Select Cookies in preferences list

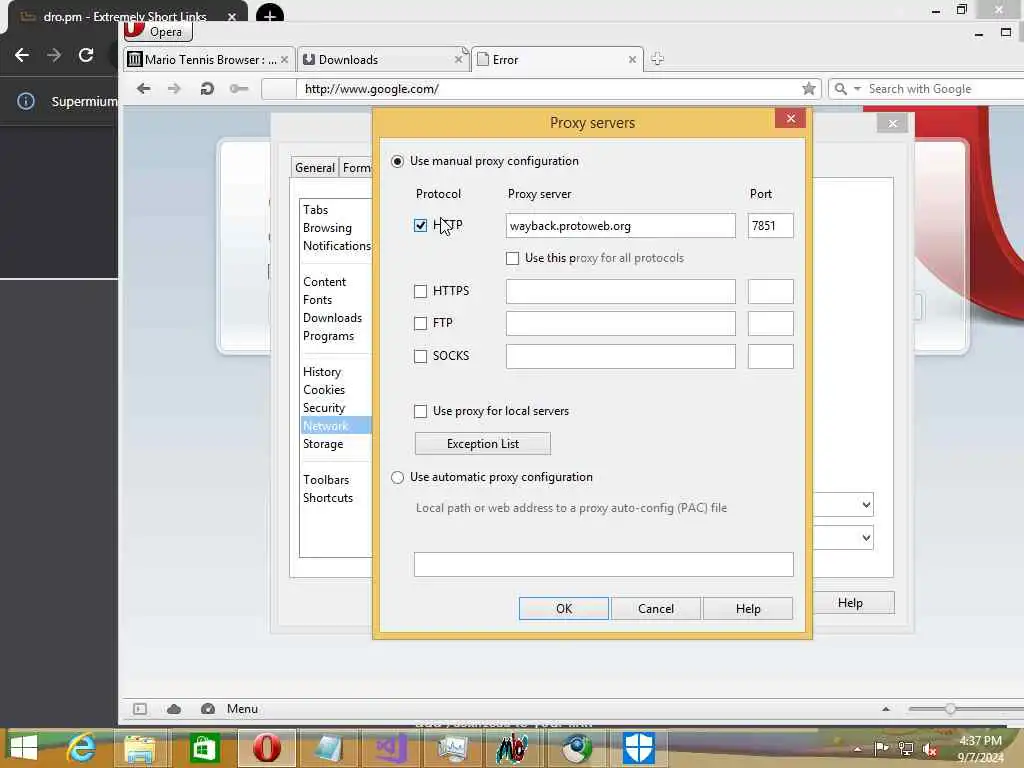[x=324, y=390]
